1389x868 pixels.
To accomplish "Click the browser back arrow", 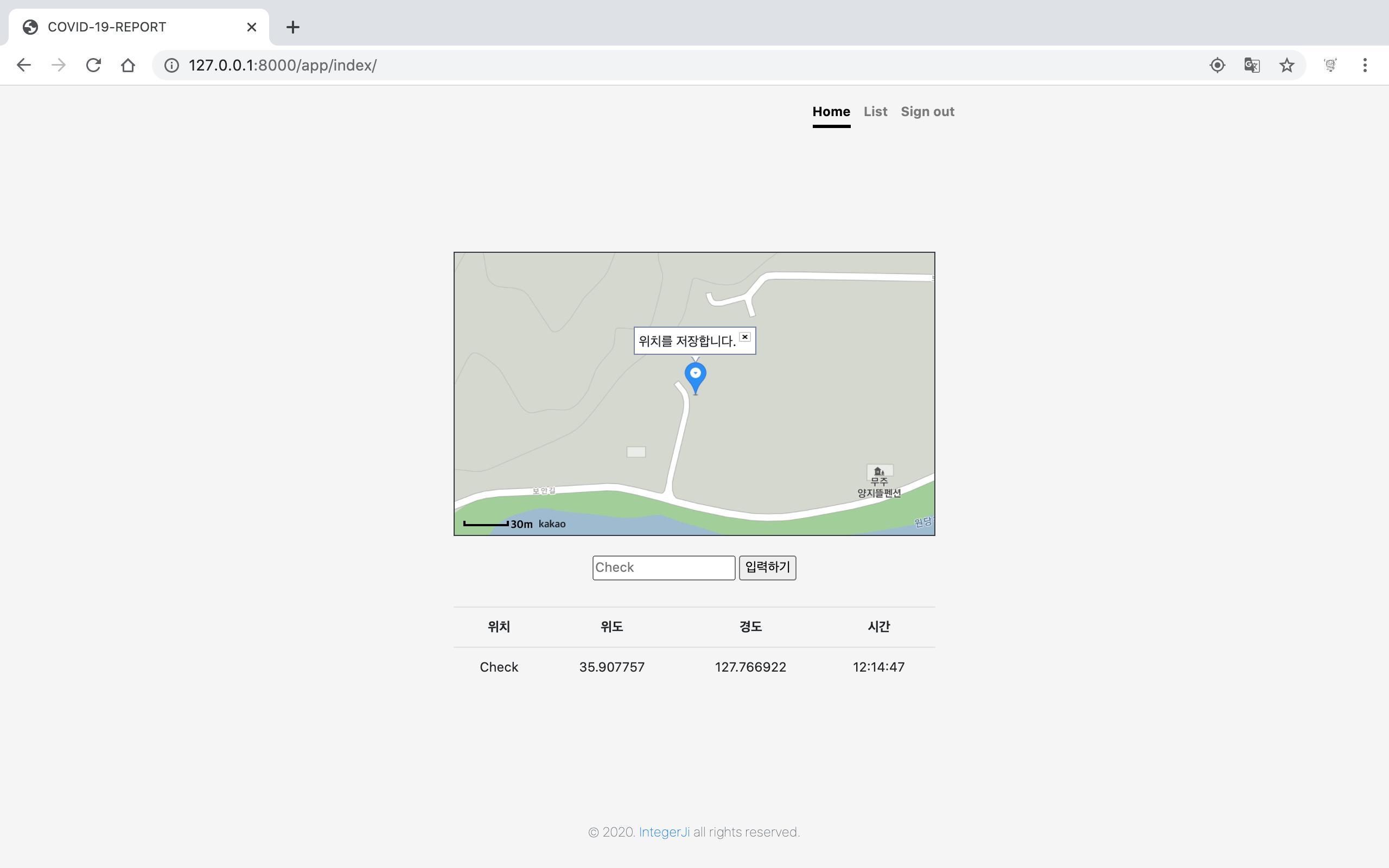I will pyautogui.click(x=23, y=65).
